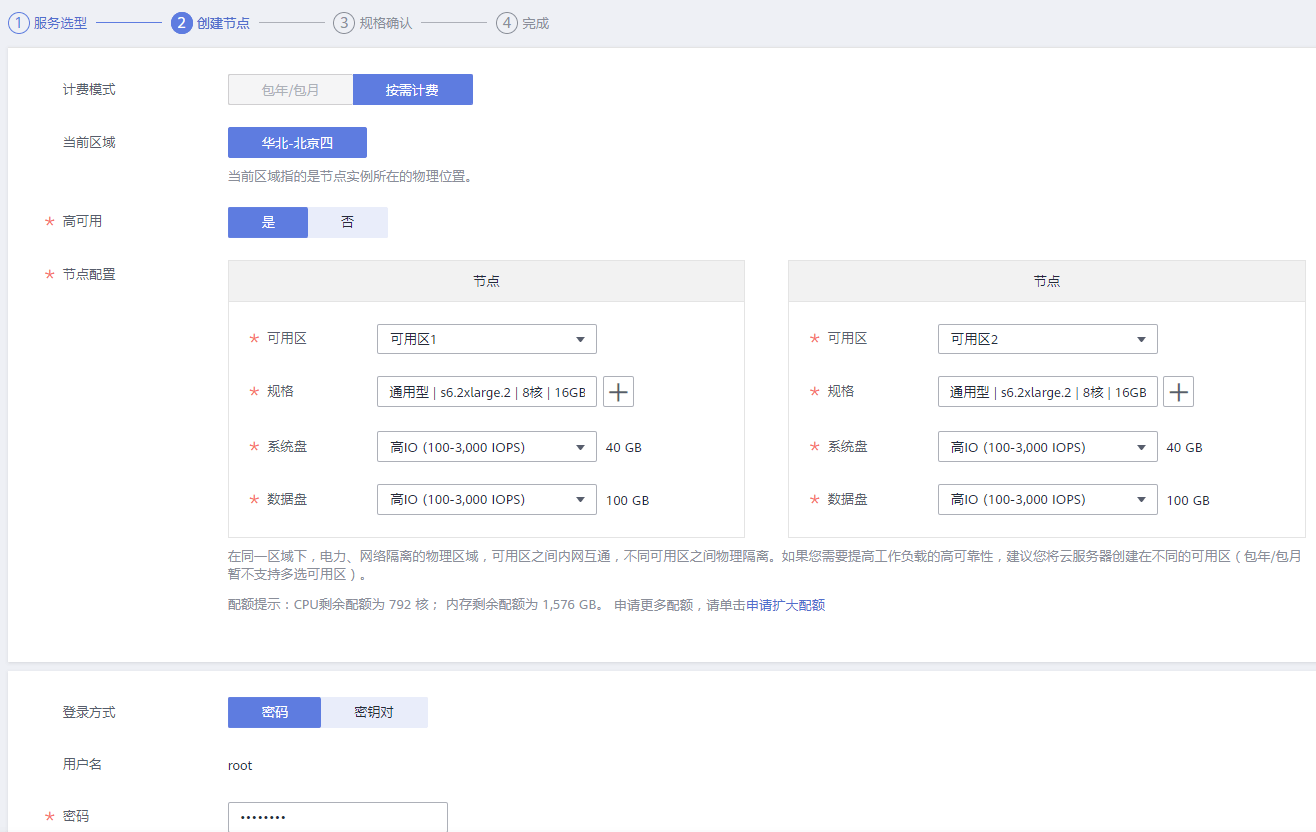Open left node 系统盘 type dropdown
The image size is (1316, 832).
(487, 447)
